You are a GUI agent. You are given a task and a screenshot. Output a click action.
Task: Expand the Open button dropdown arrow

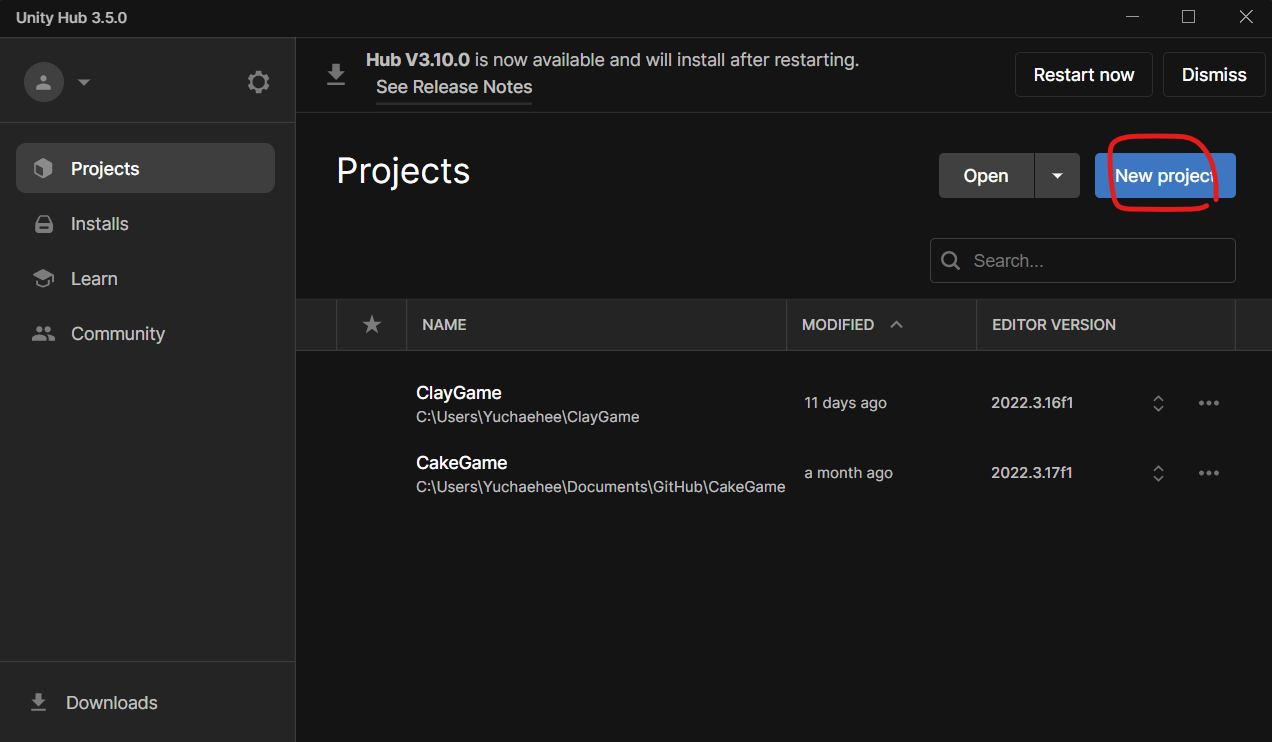click(1057, 175)
